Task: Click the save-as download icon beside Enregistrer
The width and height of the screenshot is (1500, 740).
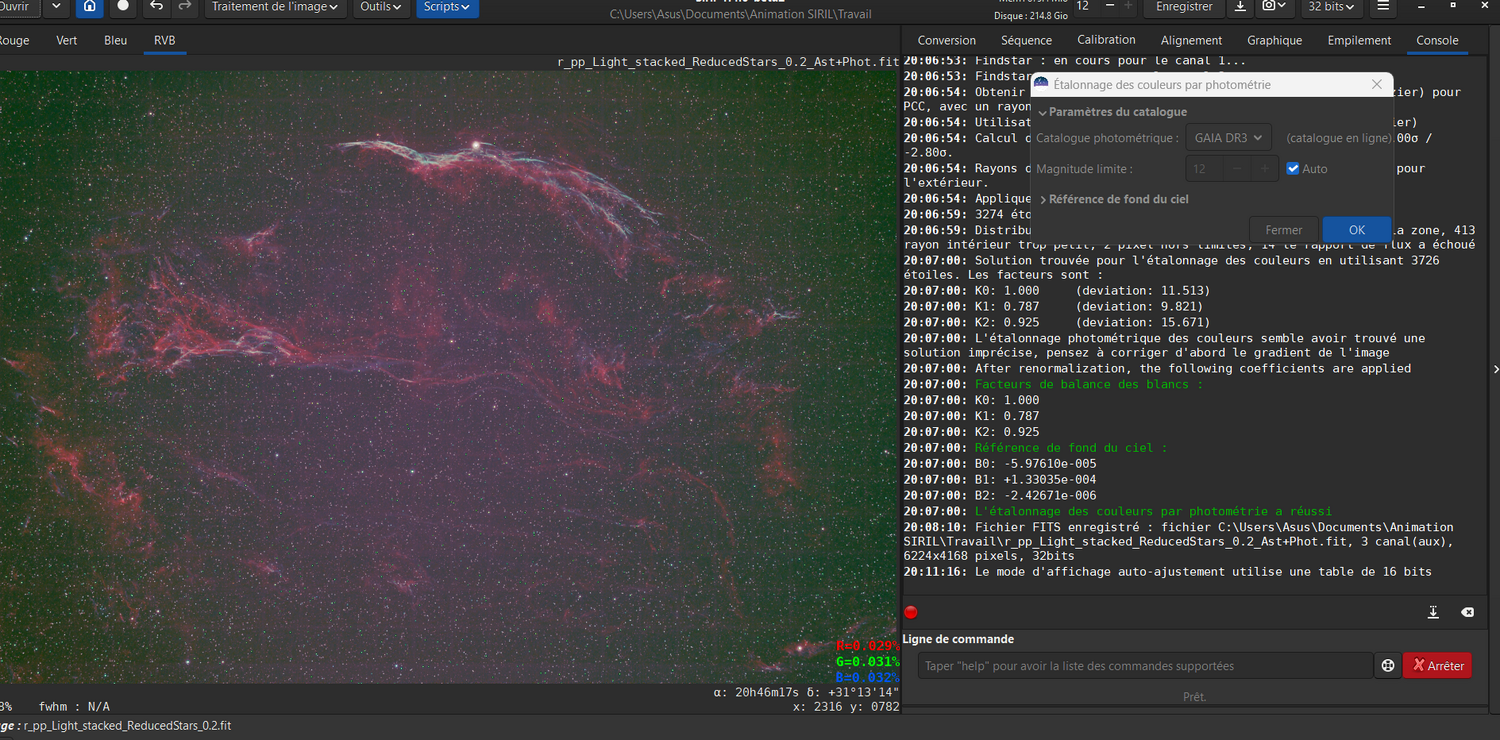Action: (x=1240, y=7)
